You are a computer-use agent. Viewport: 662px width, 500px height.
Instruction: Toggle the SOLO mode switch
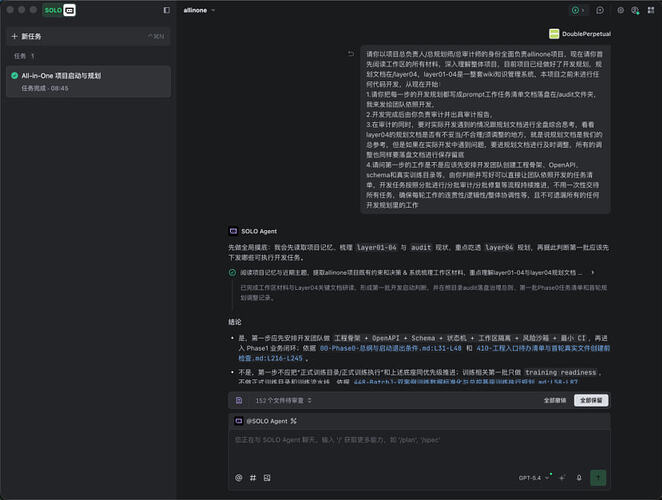click(x=59, y=10)
